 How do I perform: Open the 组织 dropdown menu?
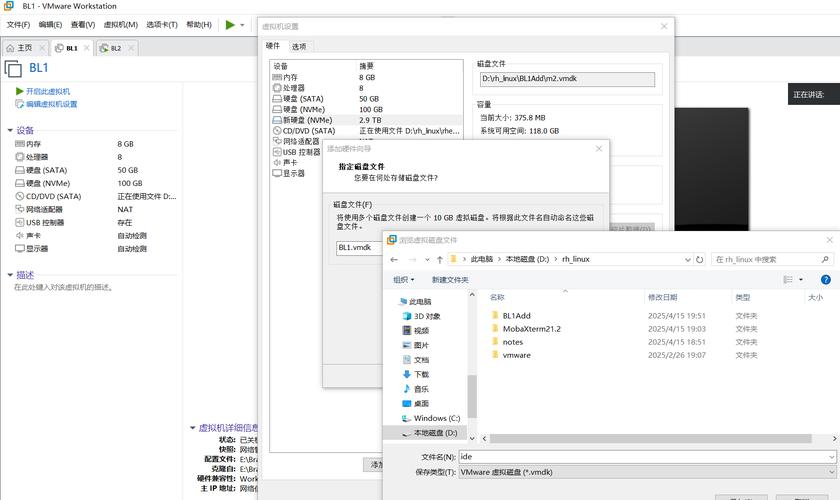pyautogui.click(x=403, y=280)
